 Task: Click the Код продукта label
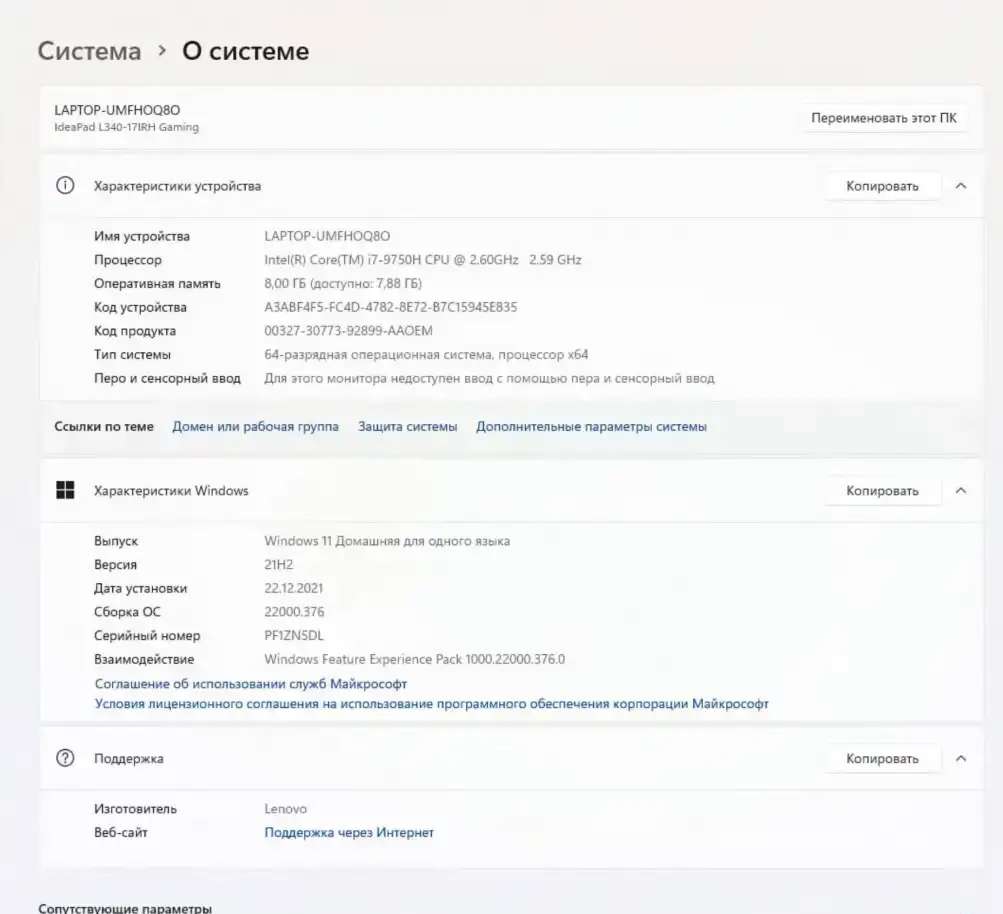[134, 331]
